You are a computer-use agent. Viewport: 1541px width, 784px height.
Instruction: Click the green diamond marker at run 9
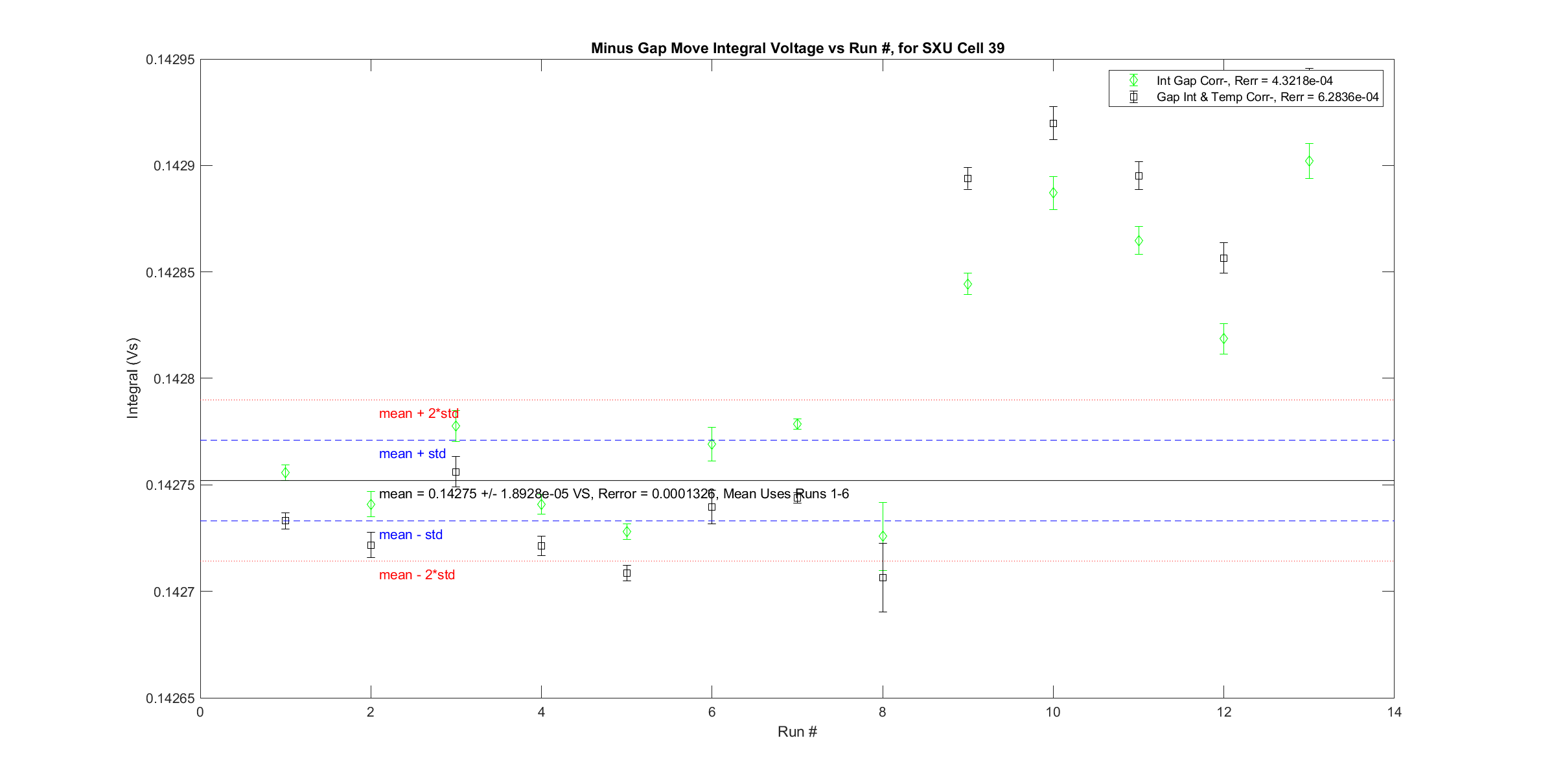point(967,284)
